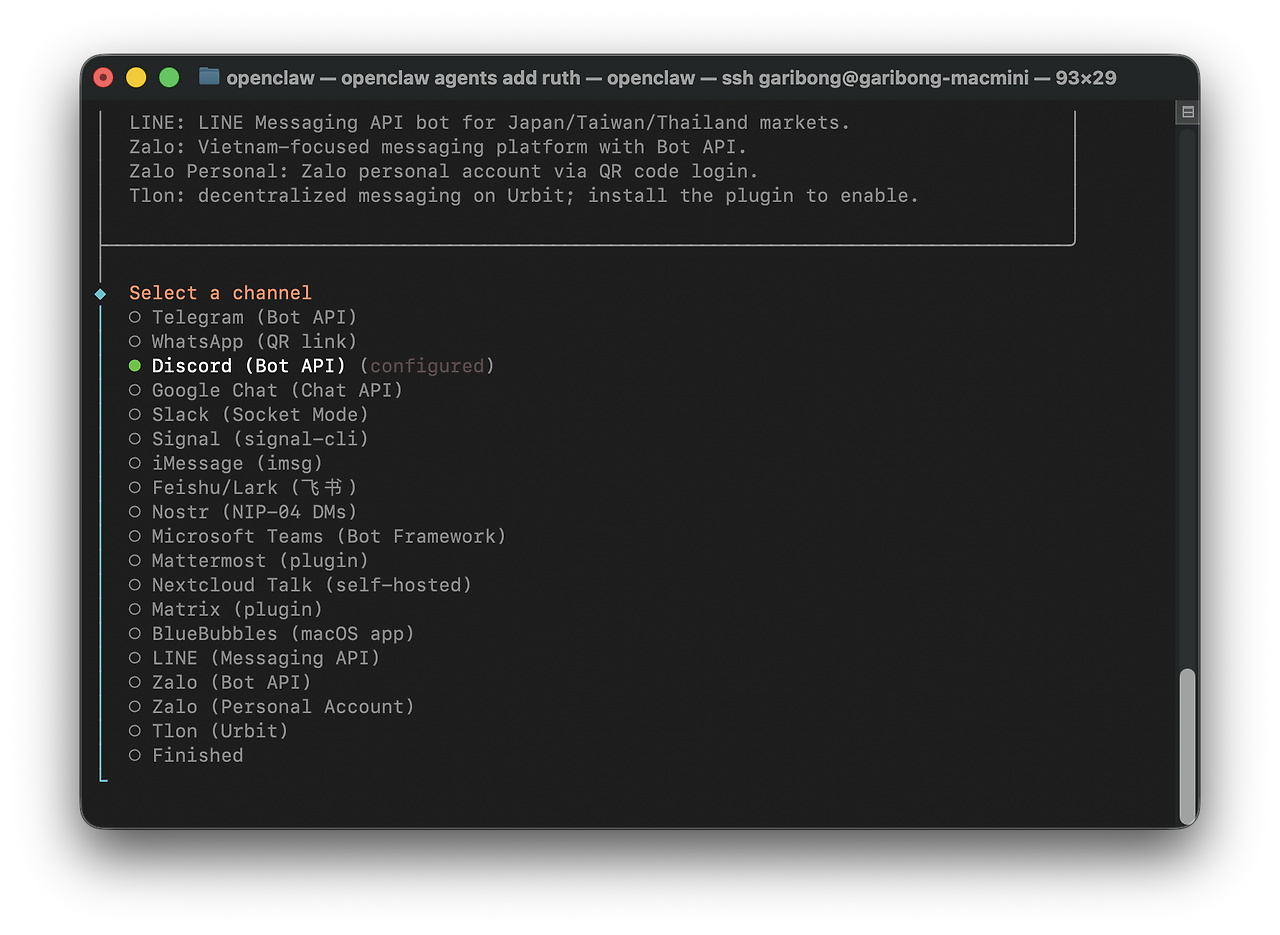Pick the Matrix (plugin) channel

tap(226, 609)
